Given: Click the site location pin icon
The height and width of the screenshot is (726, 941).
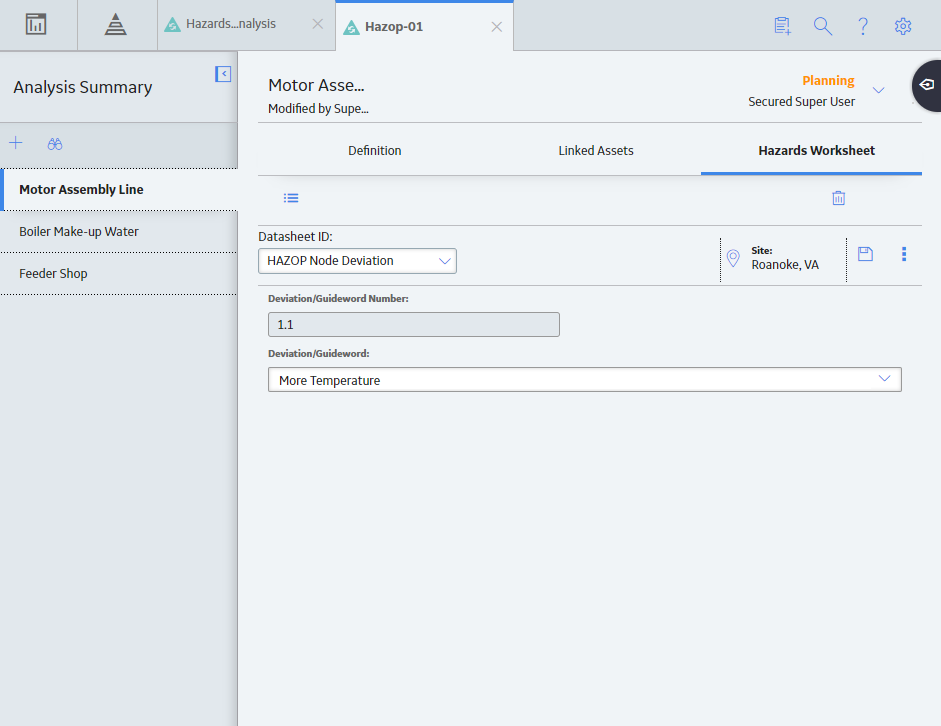Looking at the screenshot, I should 733,258.
